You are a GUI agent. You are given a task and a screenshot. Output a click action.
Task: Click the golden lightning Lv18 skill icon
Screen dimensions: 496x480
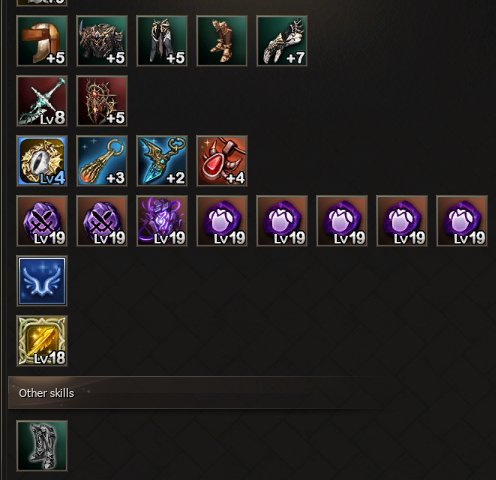42,341
